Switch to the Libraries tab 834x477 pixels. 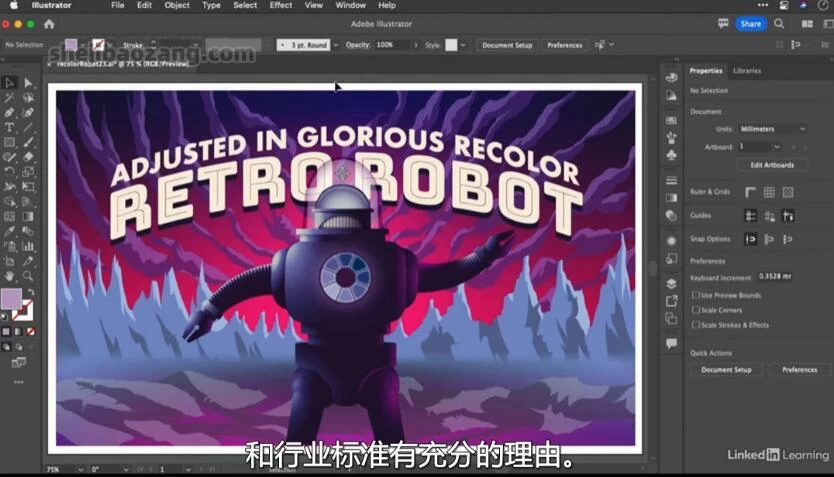tap(747, 71)
